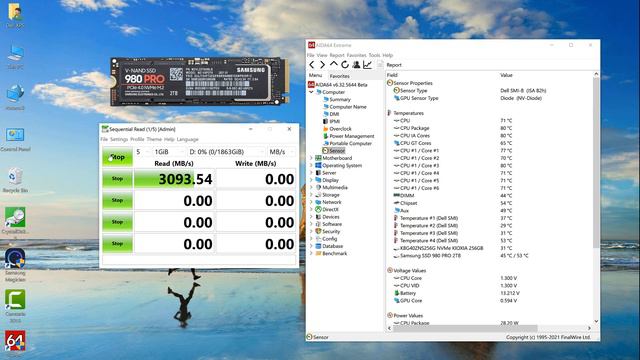Expand the Storage tree node
The width and height of the screenshot is (640, 360).
pos(311,195)
